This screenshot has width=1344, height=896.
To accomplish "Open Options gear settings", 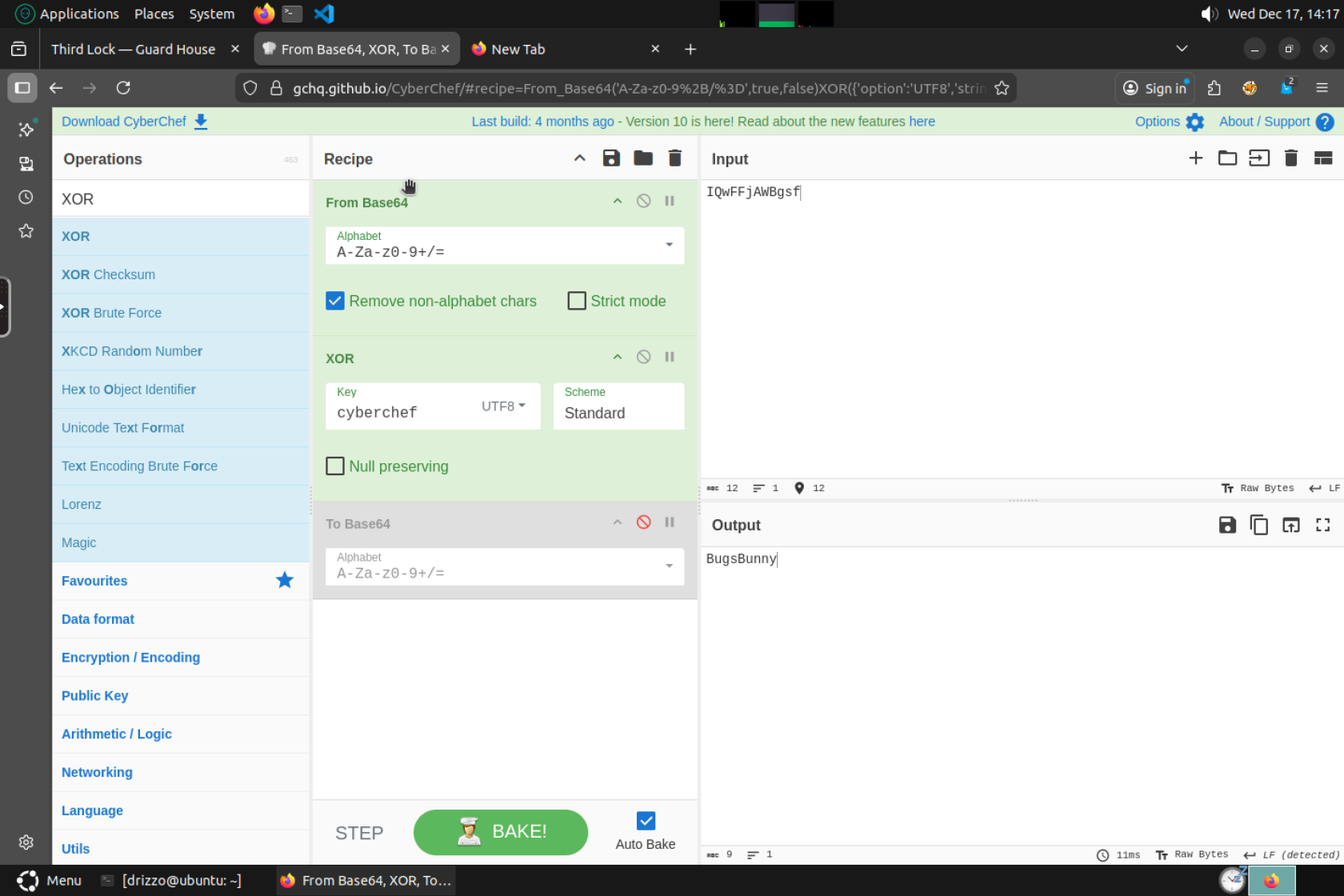I will 1194,122.
